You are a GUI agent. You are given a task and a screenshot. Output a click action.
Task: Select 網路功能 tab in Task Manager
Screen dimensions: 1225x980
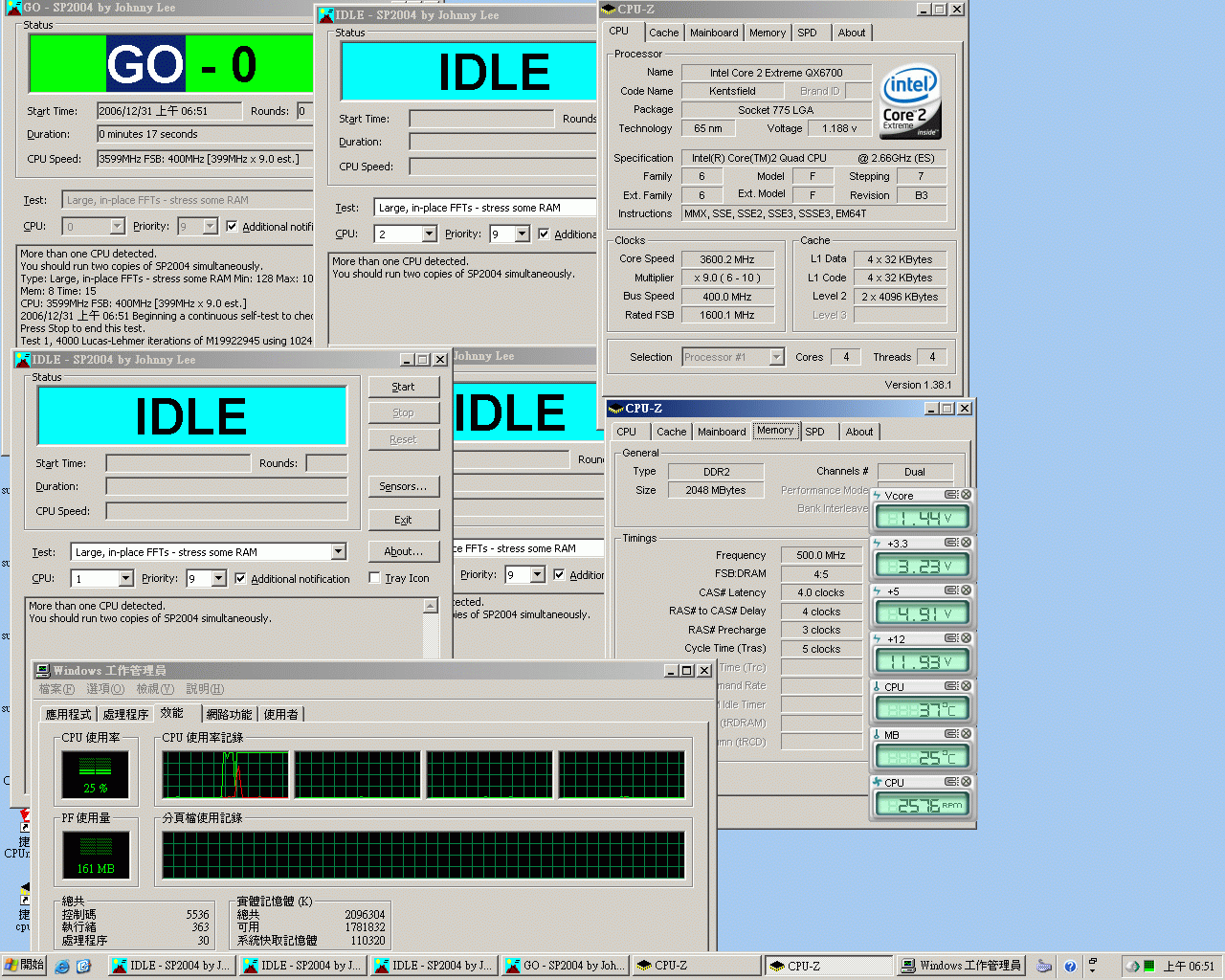pos(229,714)
